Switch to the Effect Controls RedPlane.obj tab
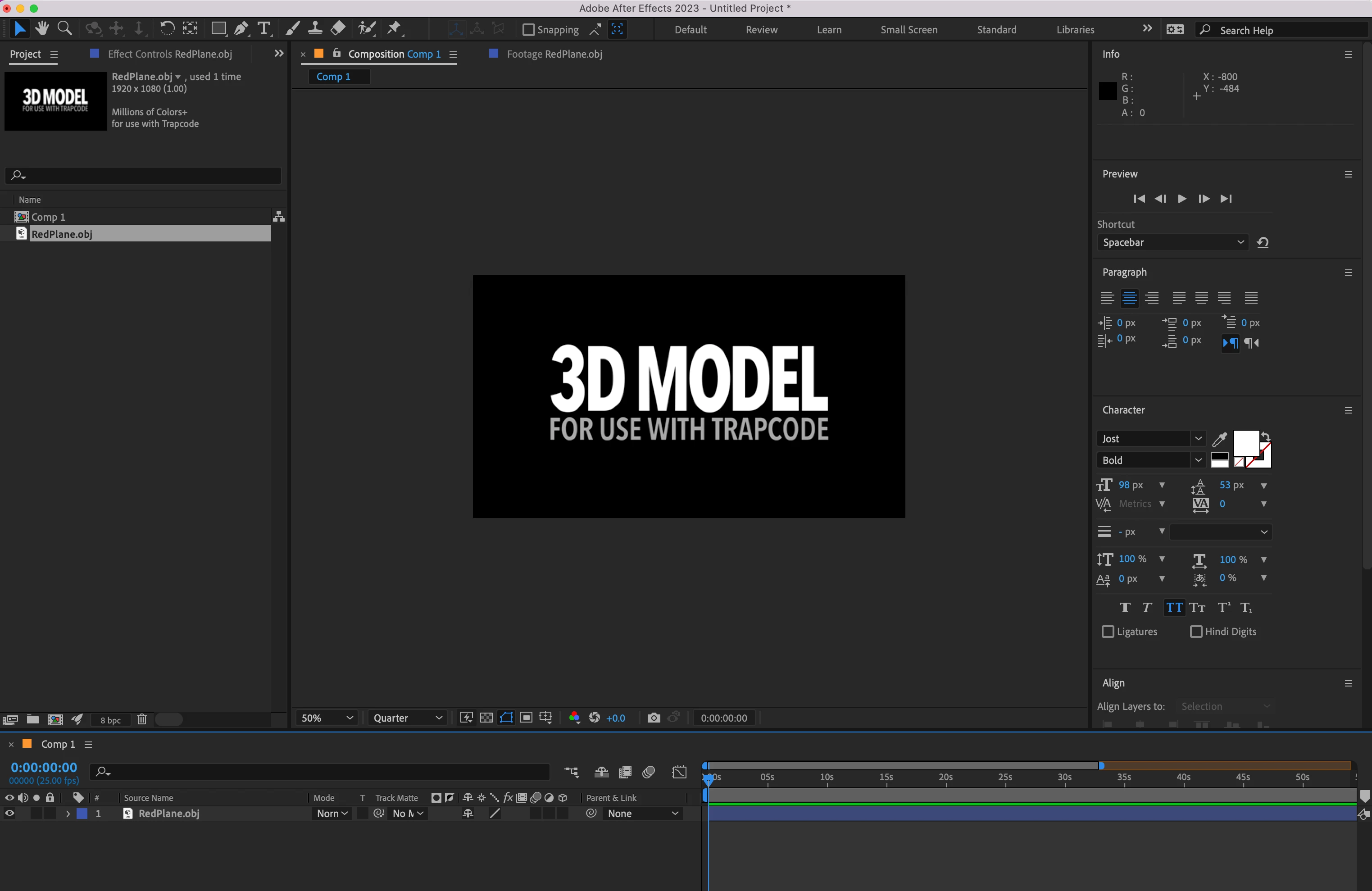 [169, 54]
